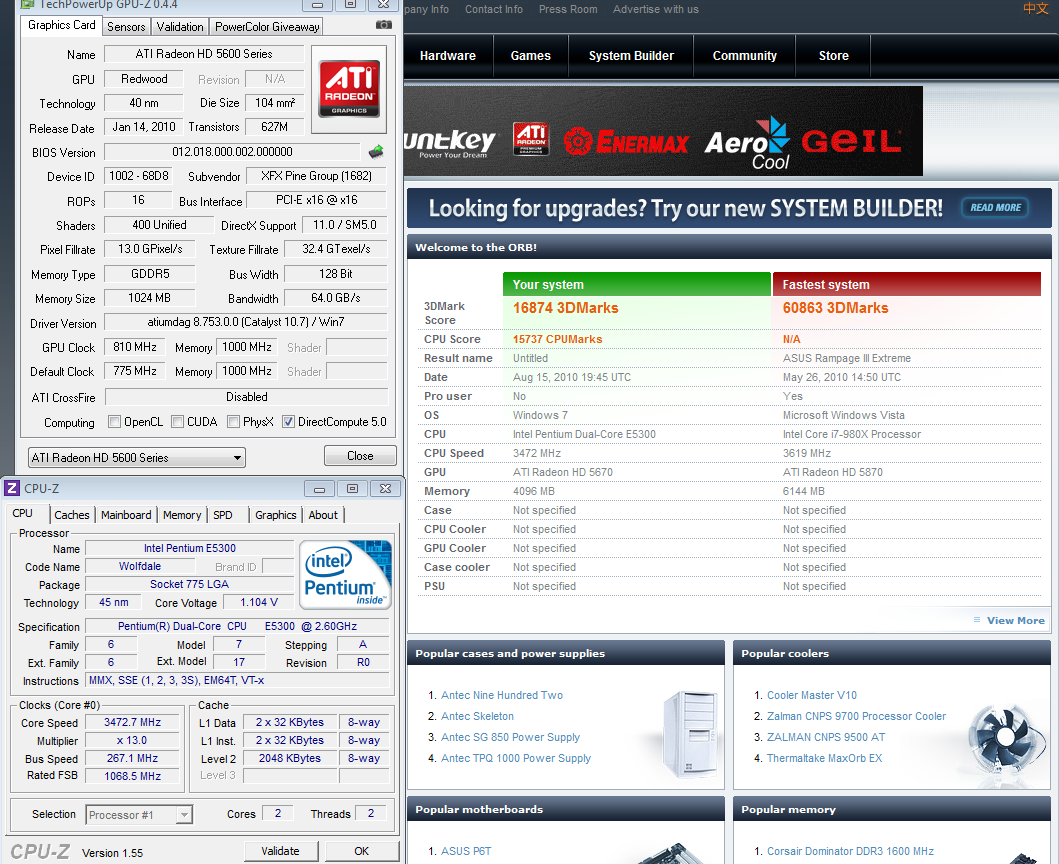Screen dimensions: 1059x864
Task: Click the Close button in GPU-Z
Action: coord(360,456)
